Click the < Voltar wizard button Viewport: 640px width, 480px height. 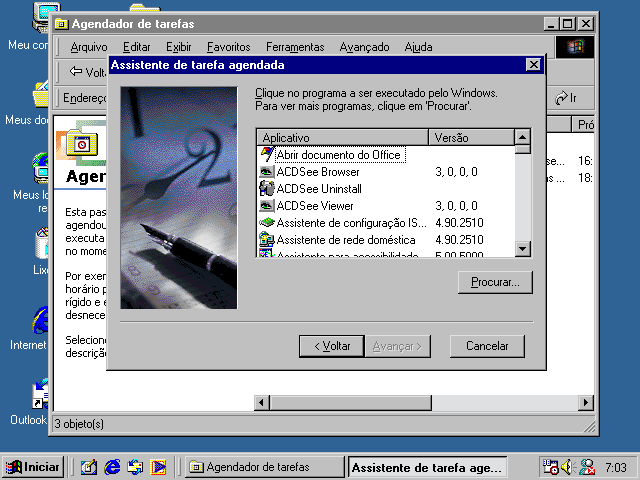[332, 346]
